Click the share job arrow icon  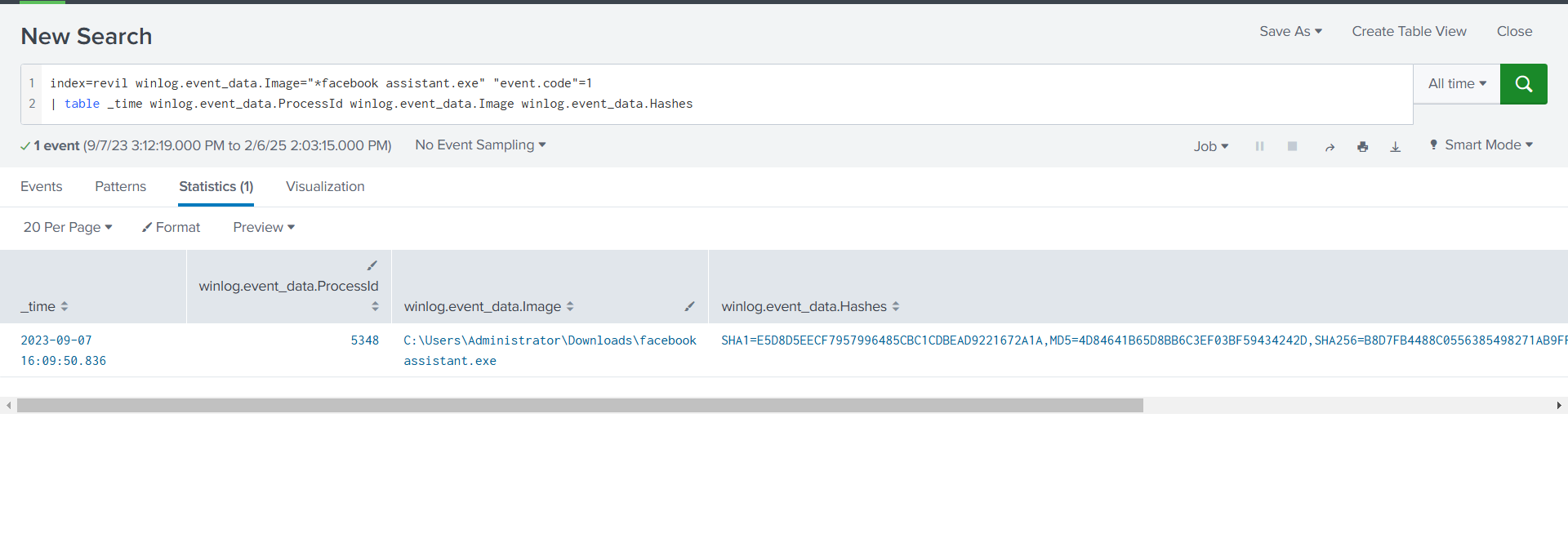(x=1330, y=147)
